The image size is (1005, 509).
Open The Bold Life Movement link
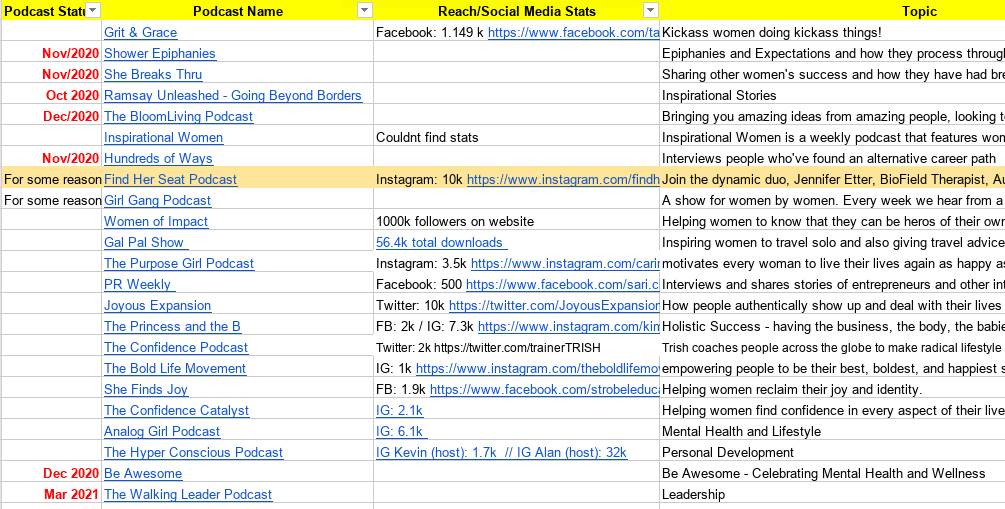(175, 369)
